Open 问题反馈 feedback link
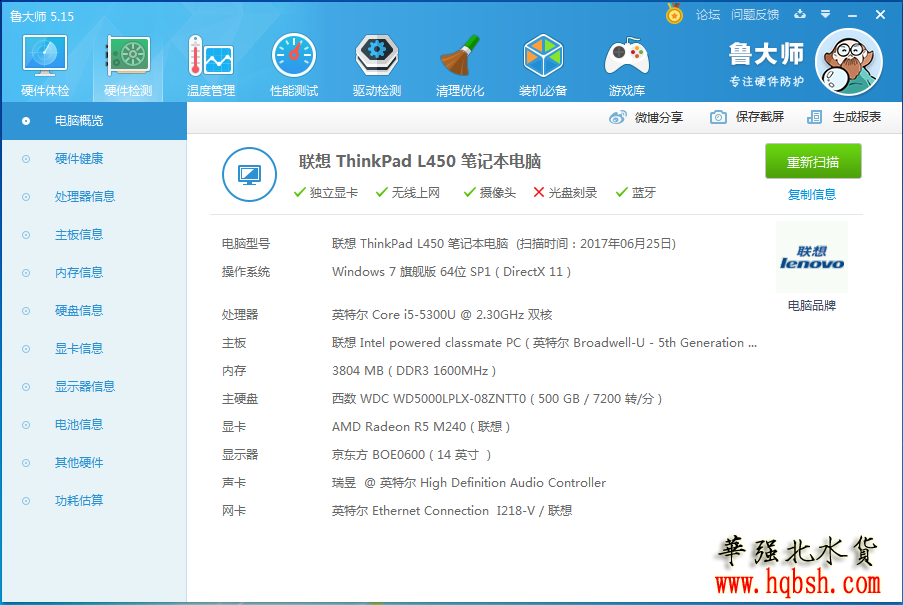This screenshot has height=605, width=903. pos(755,15)
